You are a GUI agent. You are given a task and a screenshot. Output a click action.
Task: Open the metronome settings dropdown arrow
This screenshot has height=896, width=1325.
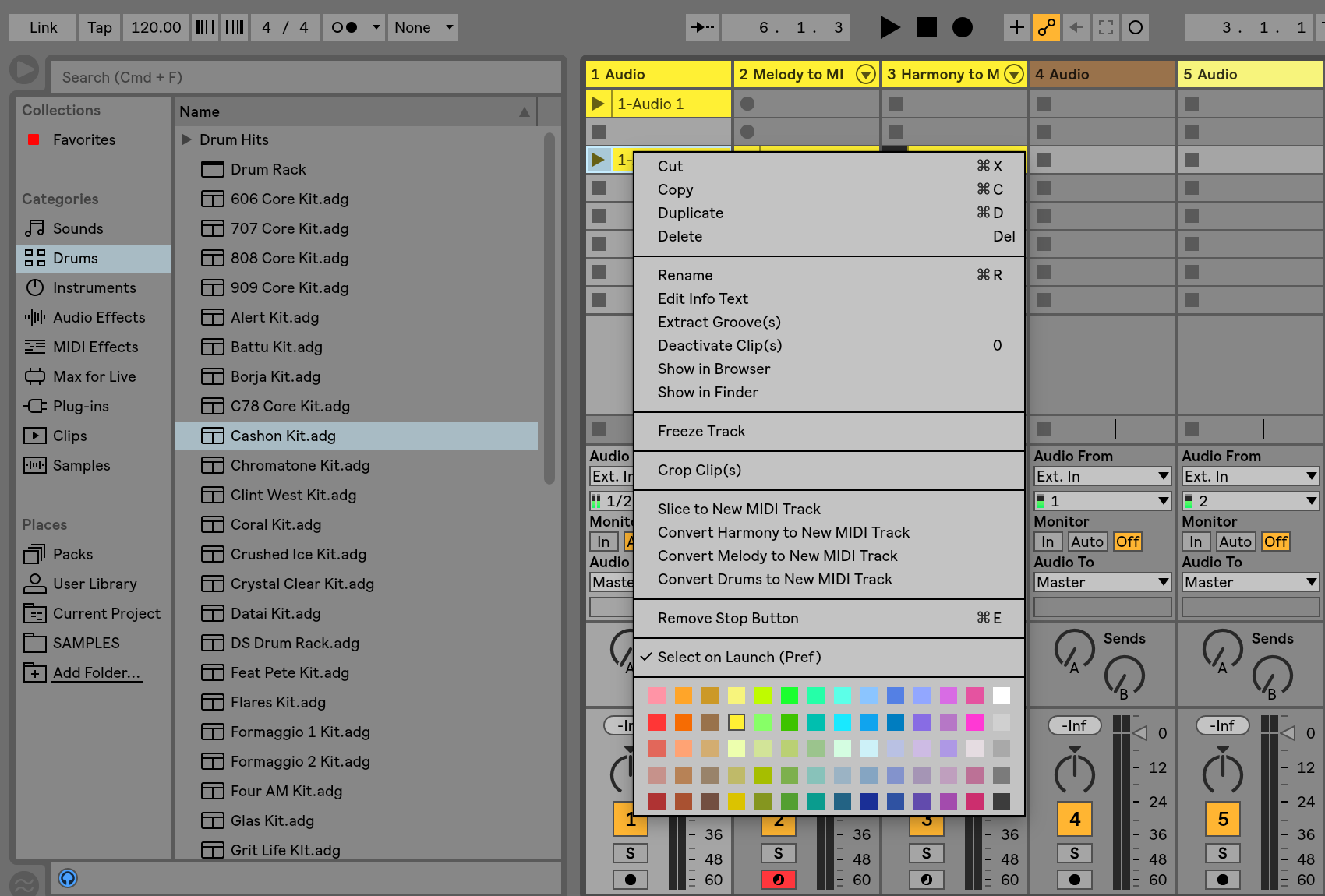coord(376,27)
